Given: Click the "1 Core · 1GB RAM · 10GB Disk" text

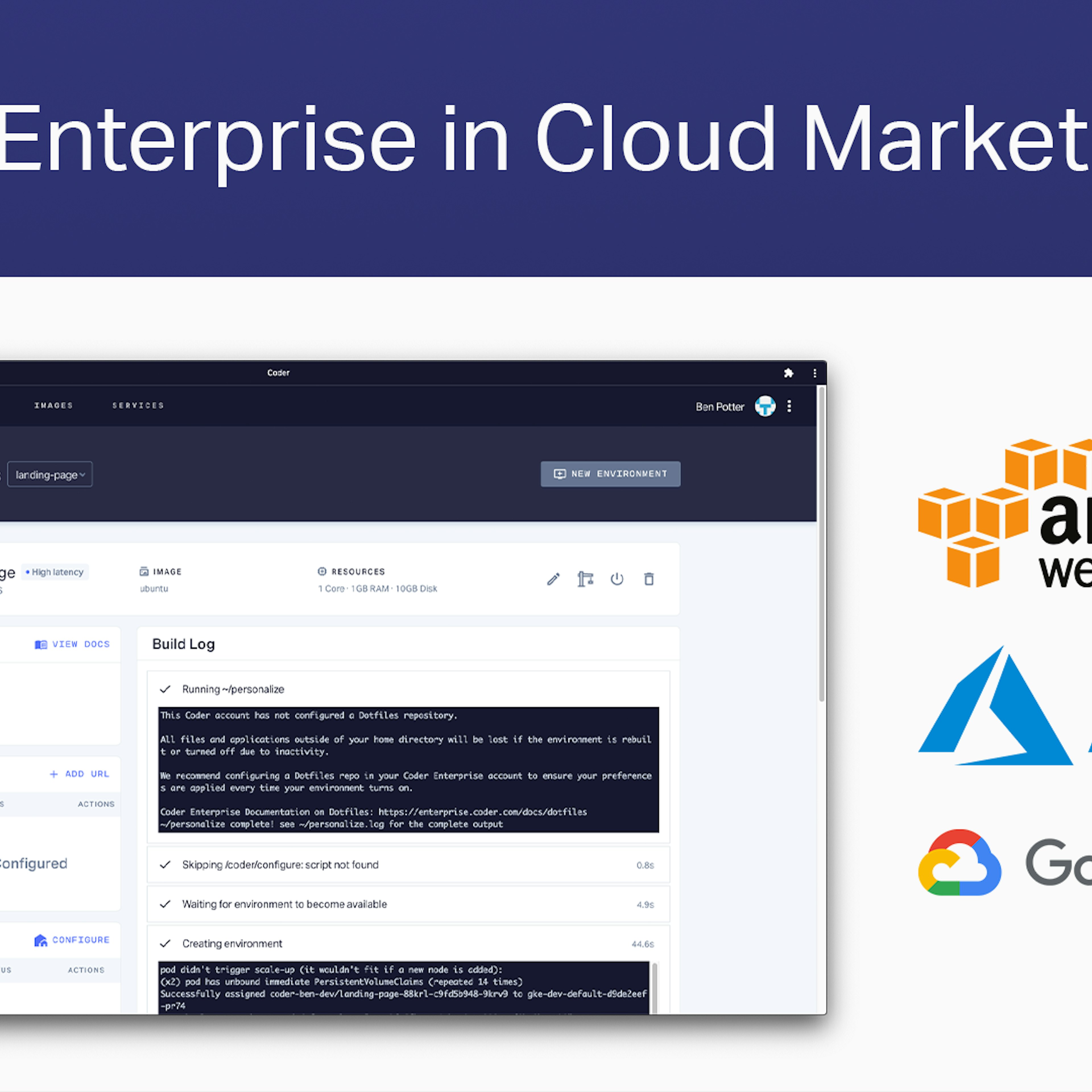Looking at the screenshot, I should click(x=378, y=588).
